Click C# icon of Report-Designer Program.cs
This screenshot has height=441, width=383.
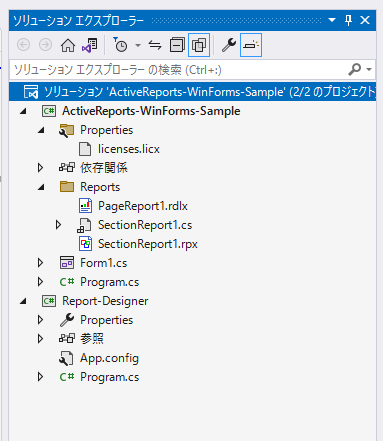[67, 377]
